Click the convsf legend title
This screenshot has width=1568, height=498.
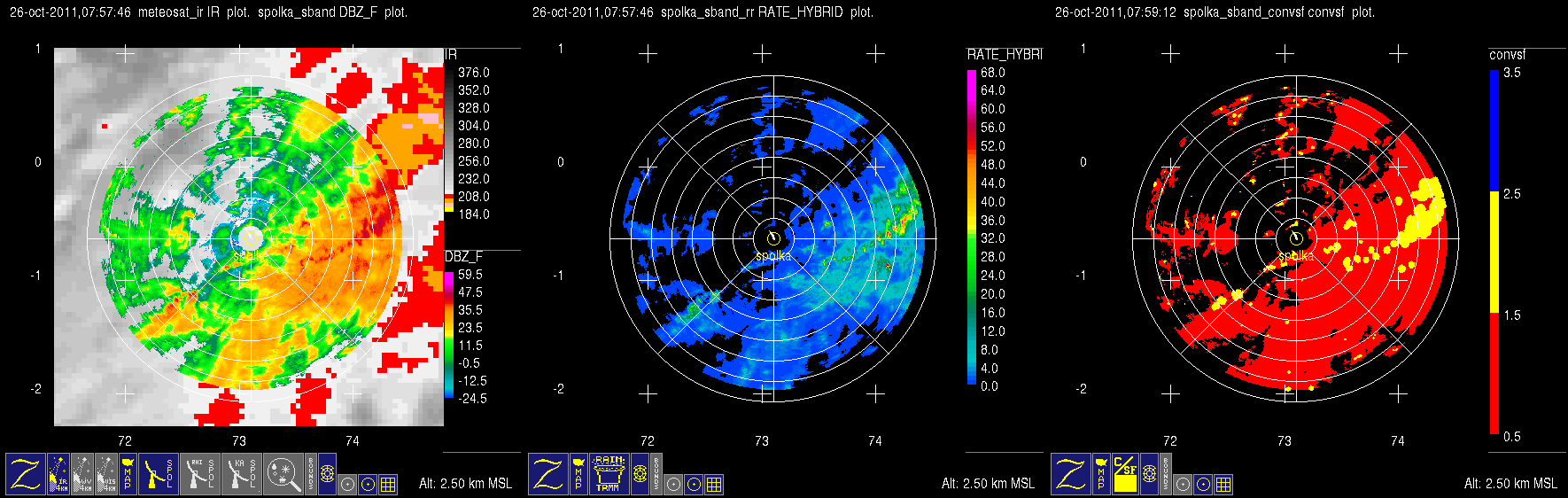coord(1507,55)
